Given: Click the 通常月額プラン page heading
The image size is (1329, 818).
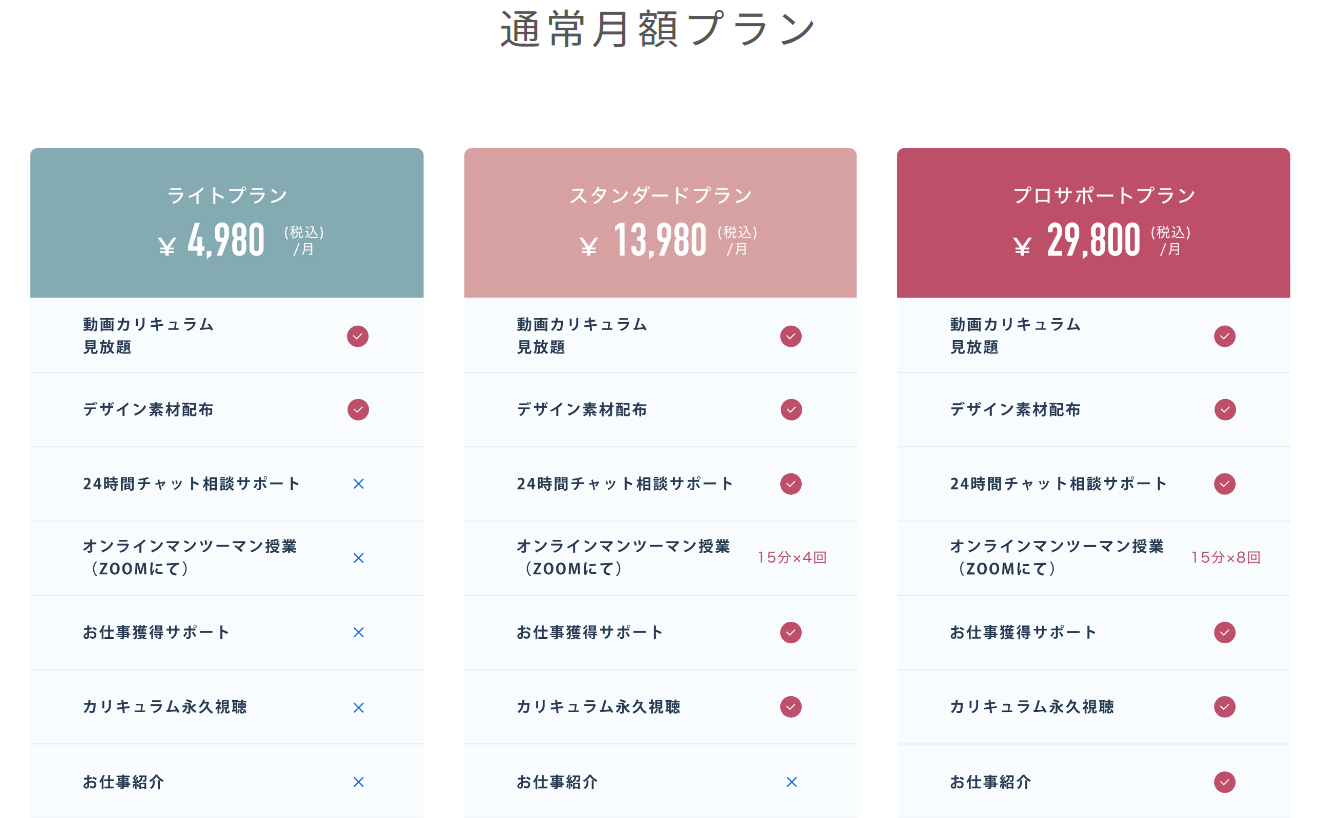Looking at the screenshot, I should point(658,31).
